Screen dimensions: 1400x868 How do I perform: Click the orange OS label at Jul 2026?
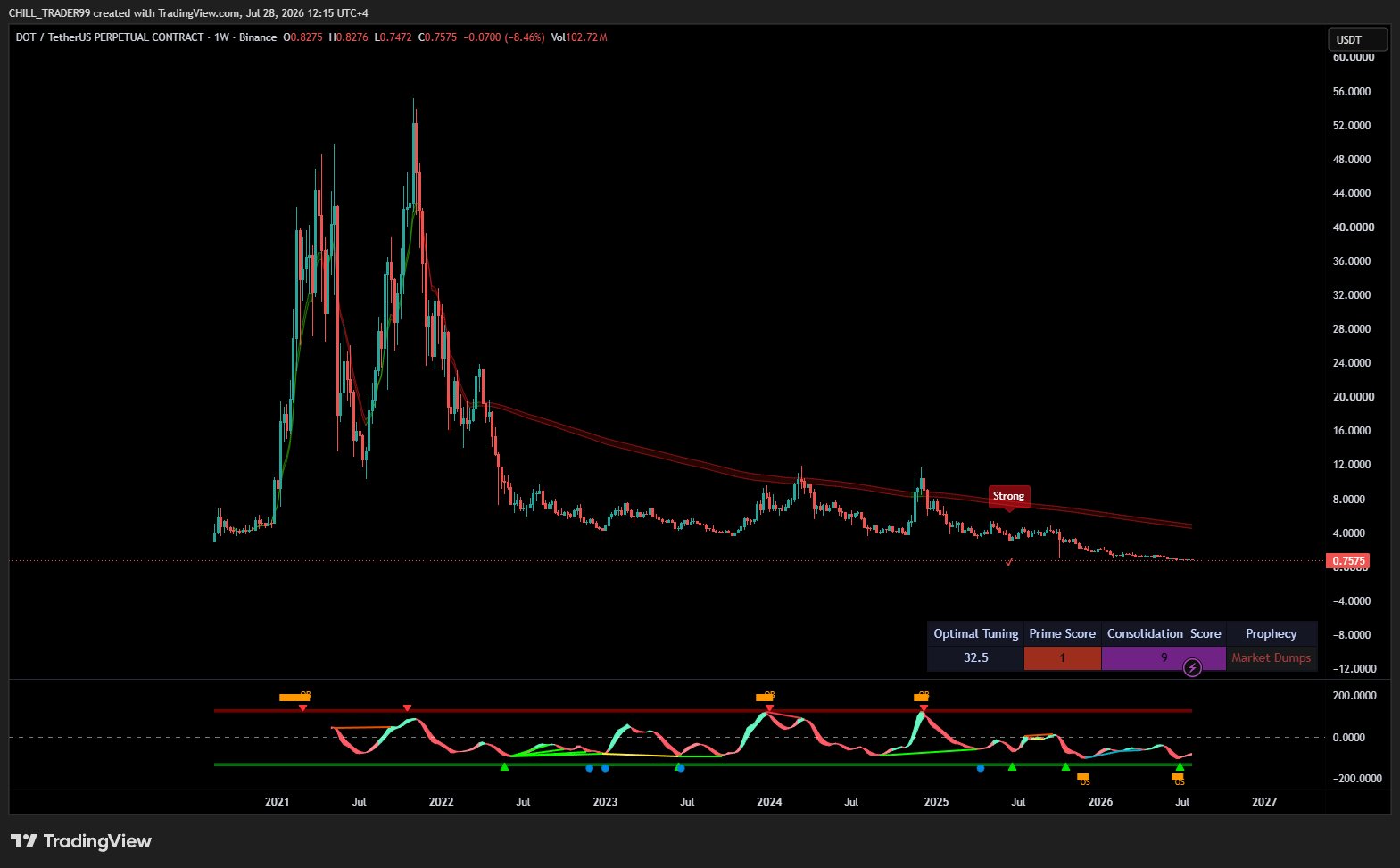1178,779
